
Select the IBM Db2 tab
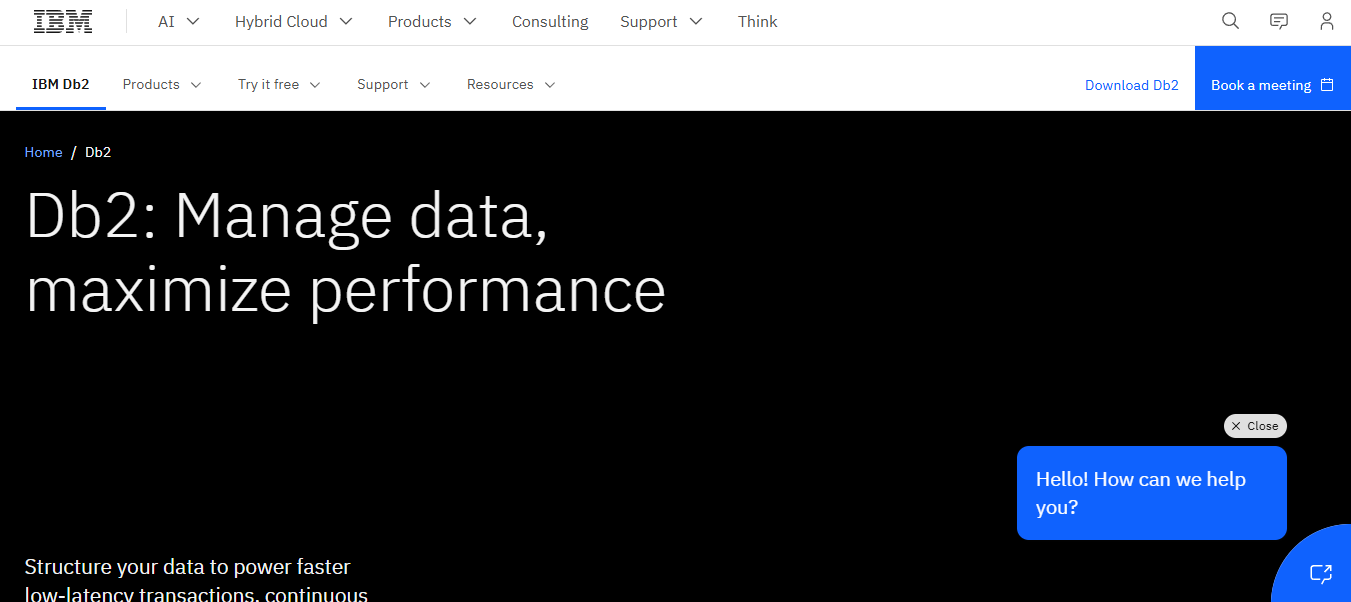pos(61,85)
